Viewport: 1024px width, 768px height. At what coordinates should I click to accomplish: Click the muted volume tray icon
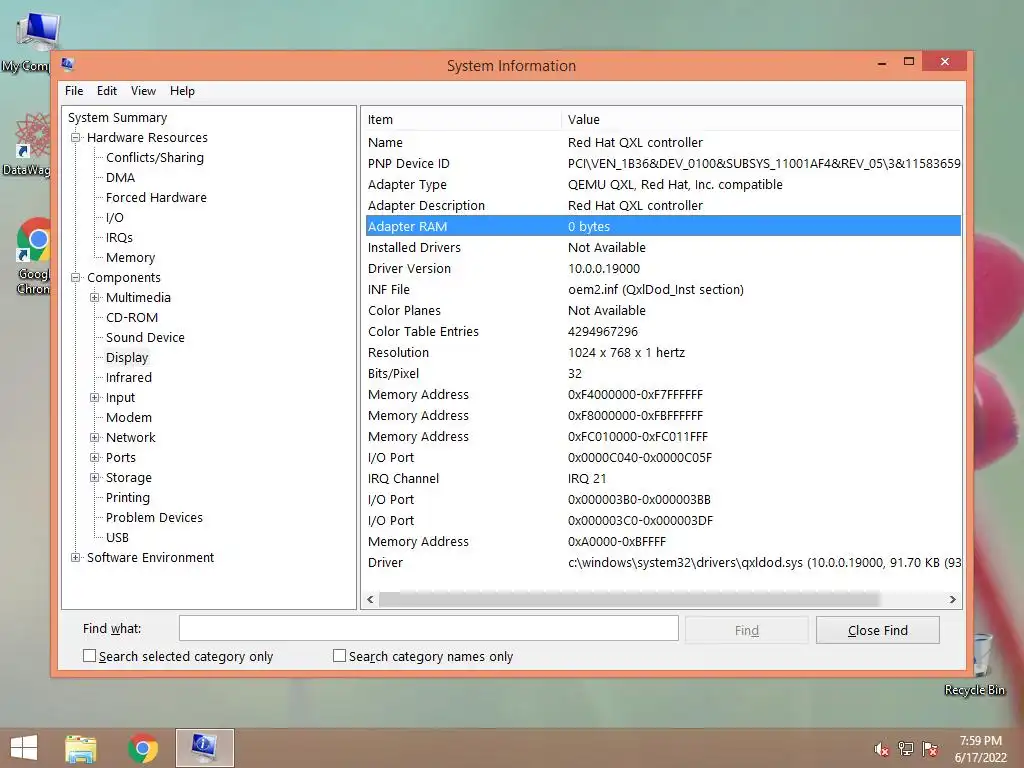(x=881, y=749)
